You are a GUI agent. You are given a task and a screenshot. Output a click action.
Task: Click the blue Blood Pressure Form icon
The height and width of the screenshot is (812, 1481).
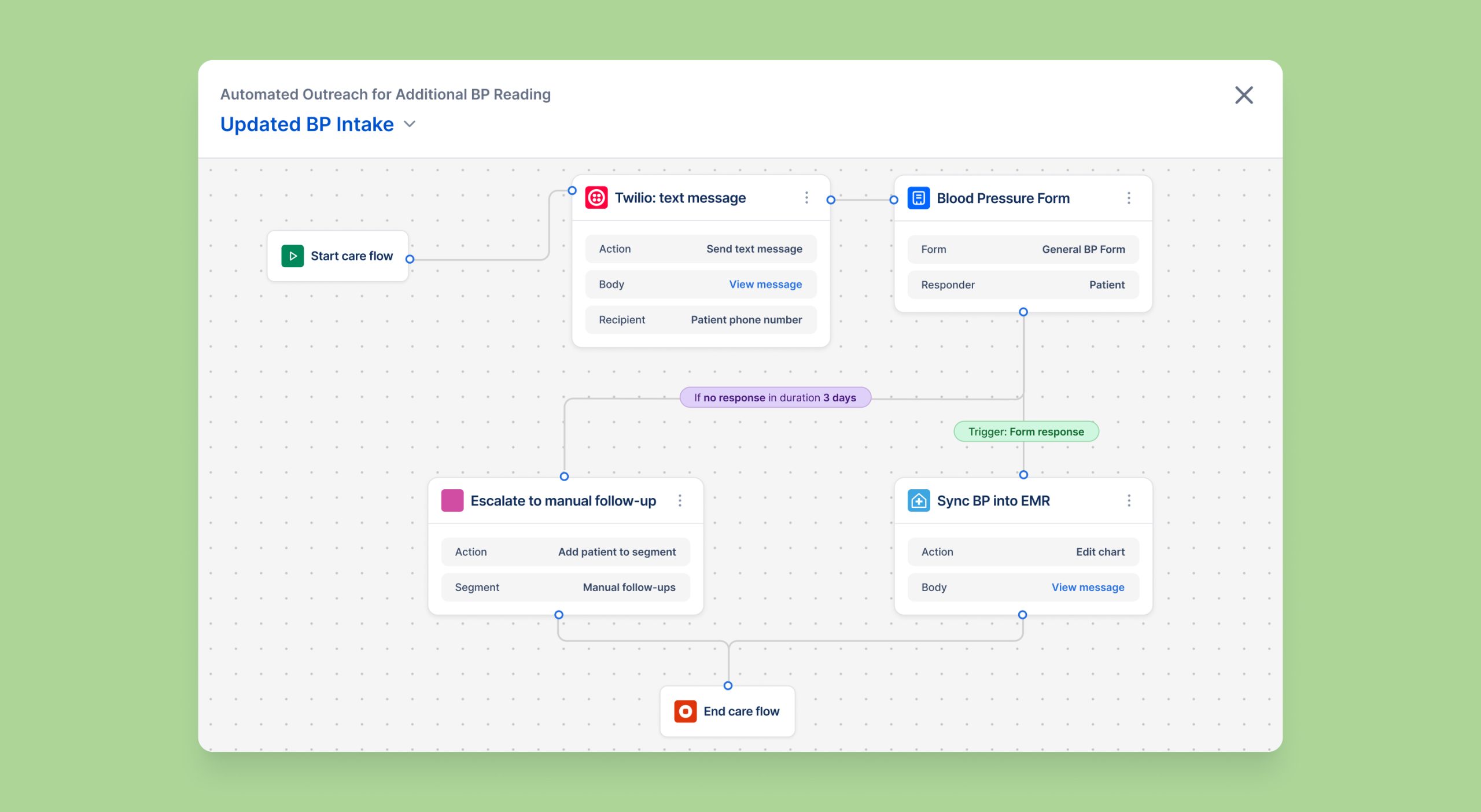[919, 198]
